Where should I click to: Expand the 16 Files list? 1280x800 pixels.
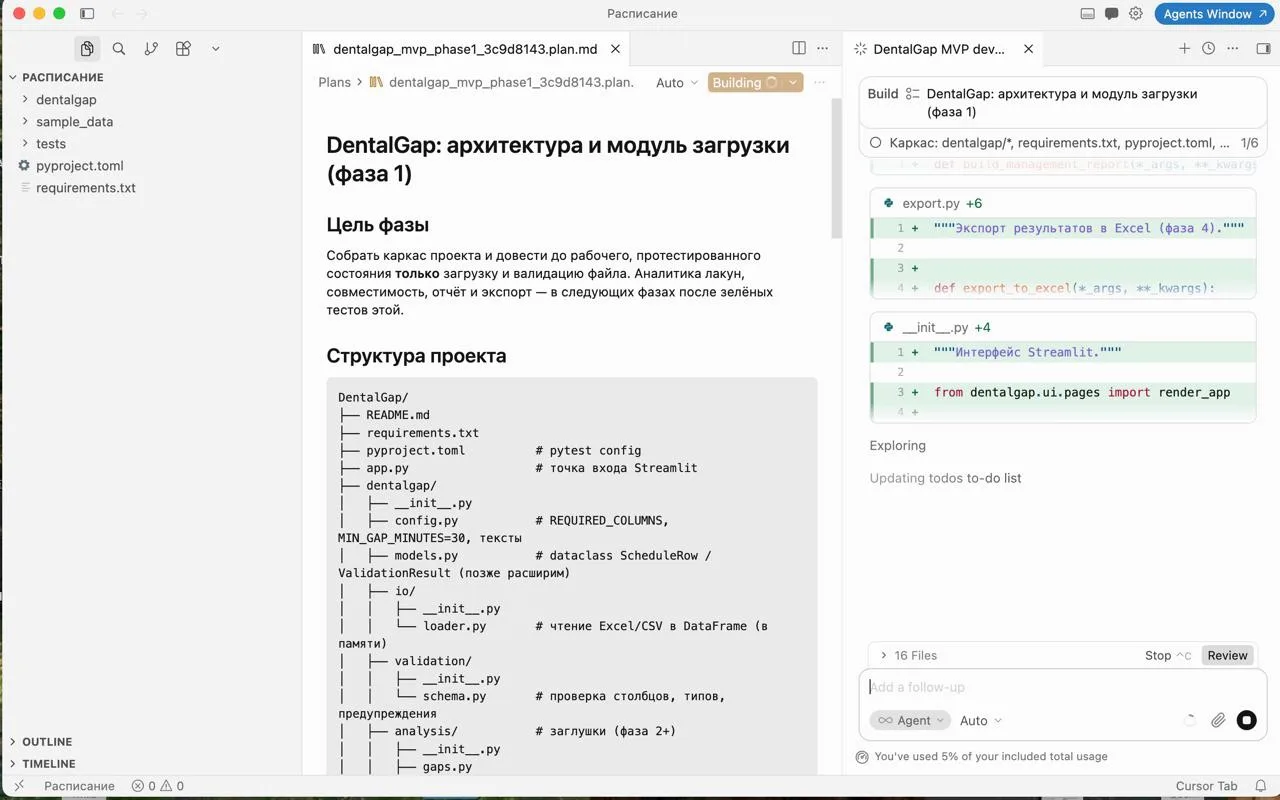coord(908,655)
